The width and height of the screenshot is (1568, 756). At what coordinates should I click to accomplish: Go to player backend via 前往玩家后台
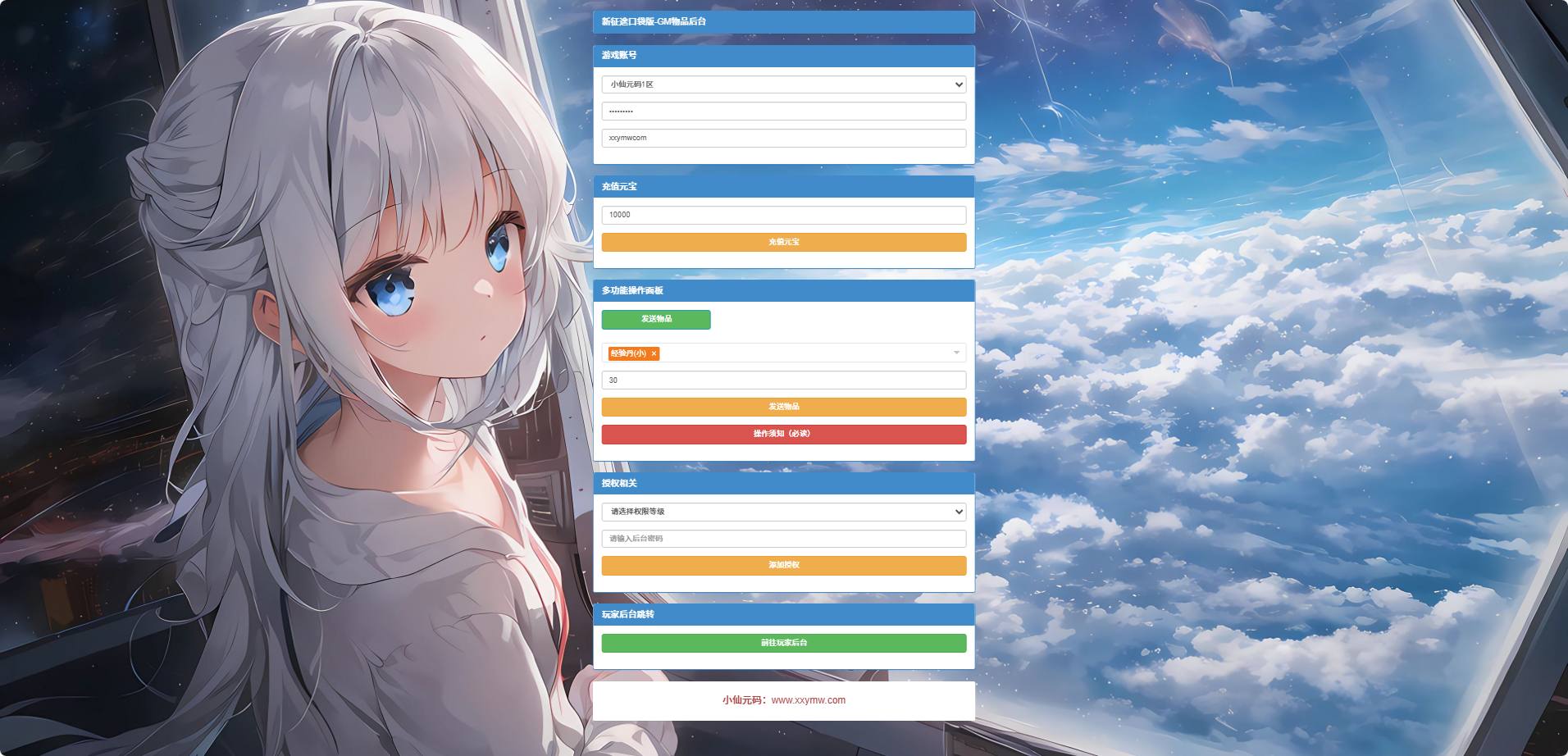784,643
